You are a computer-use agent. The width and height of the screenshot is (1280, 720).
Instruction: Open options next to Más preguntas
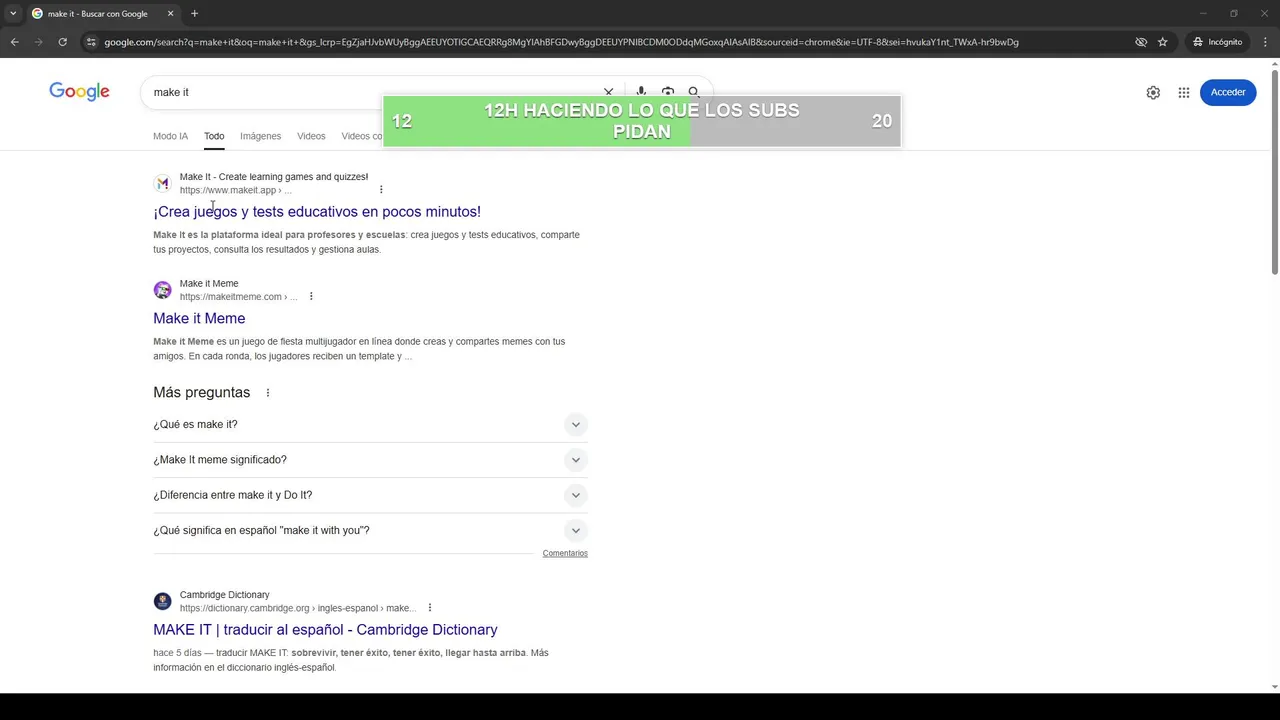(x=267, y=393)
